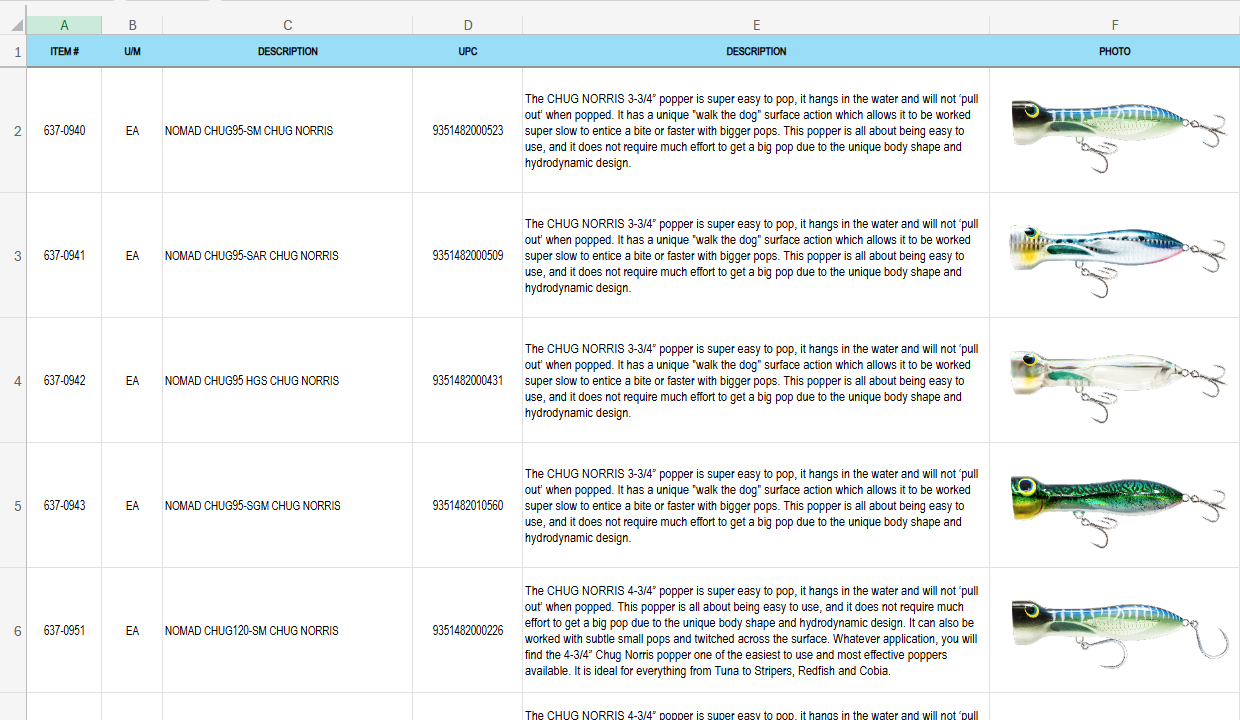Click EA unit cell for item 637-0941
1240x720 pixels.
point(132,255)
